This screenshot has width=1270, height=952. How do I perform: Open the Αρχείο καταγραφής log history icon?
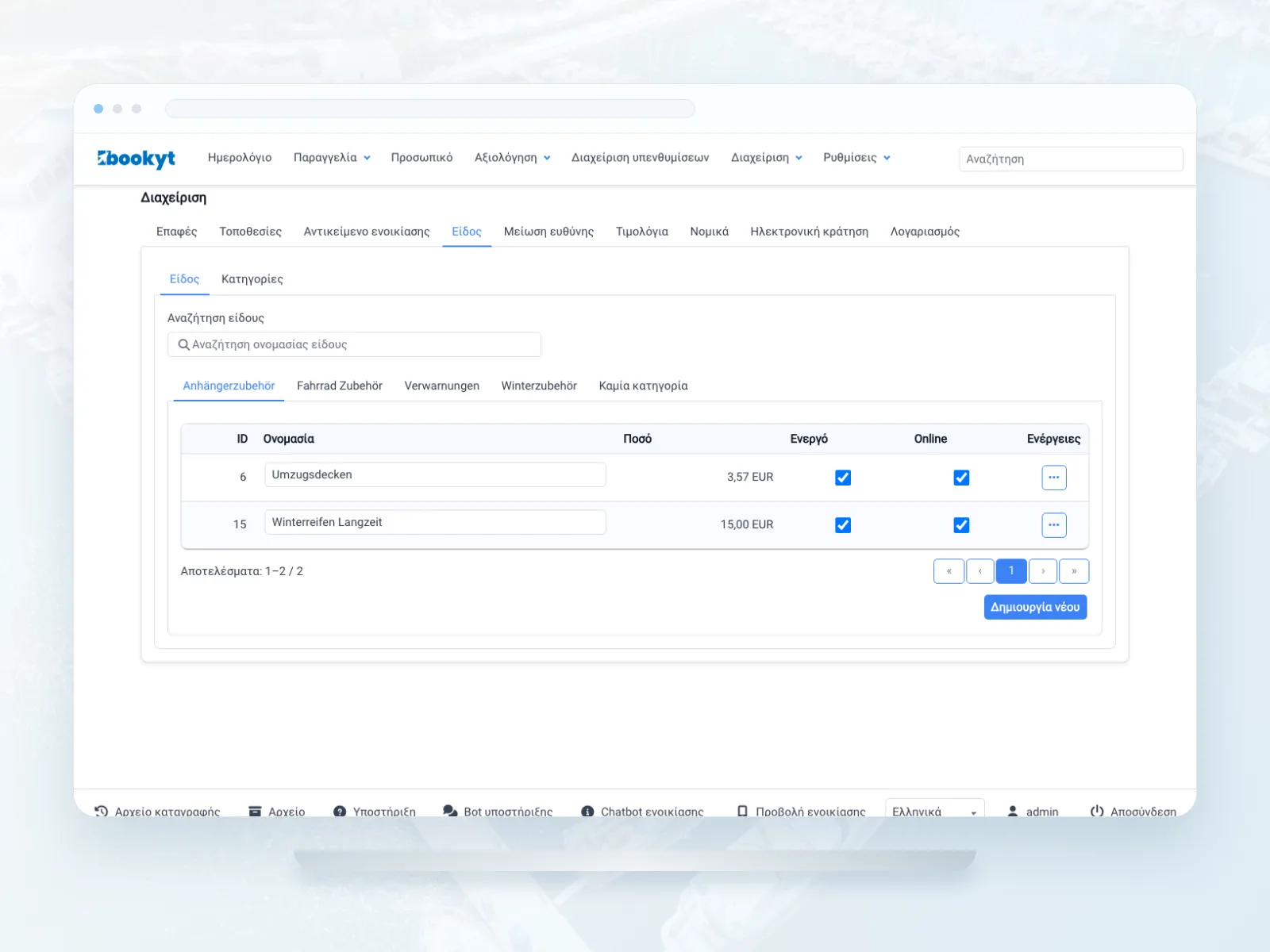coord(102,811)
